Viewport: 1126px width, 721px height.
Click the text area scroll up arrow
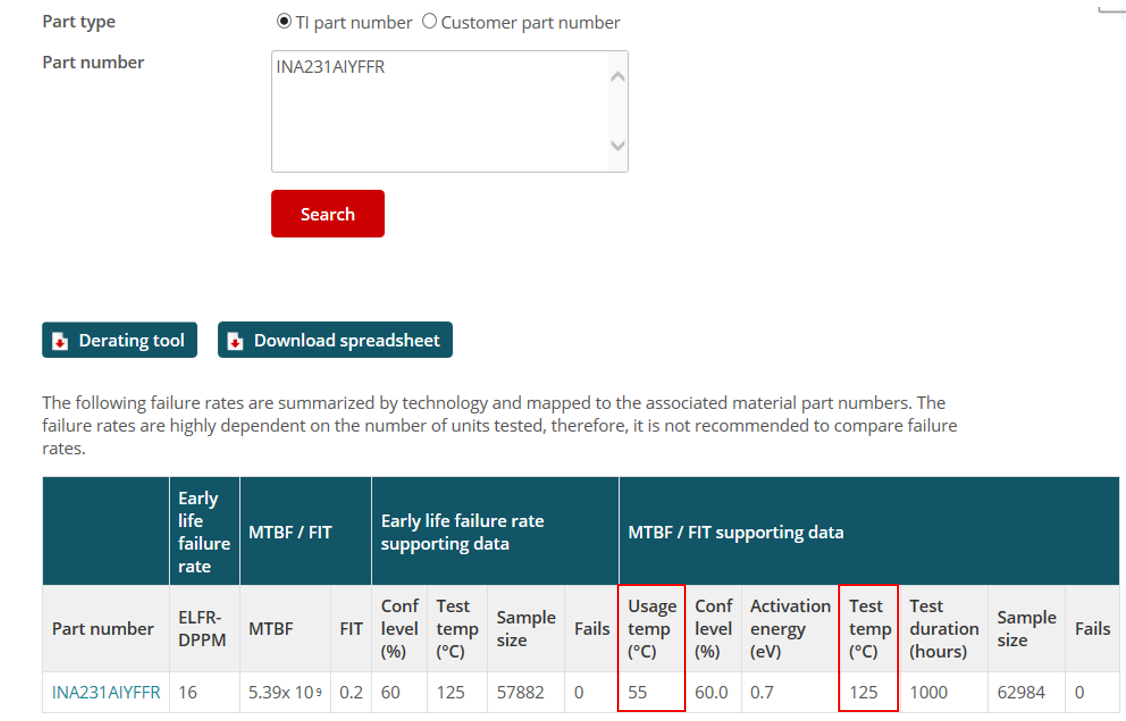pyautogui.click(x=618, y=77)
